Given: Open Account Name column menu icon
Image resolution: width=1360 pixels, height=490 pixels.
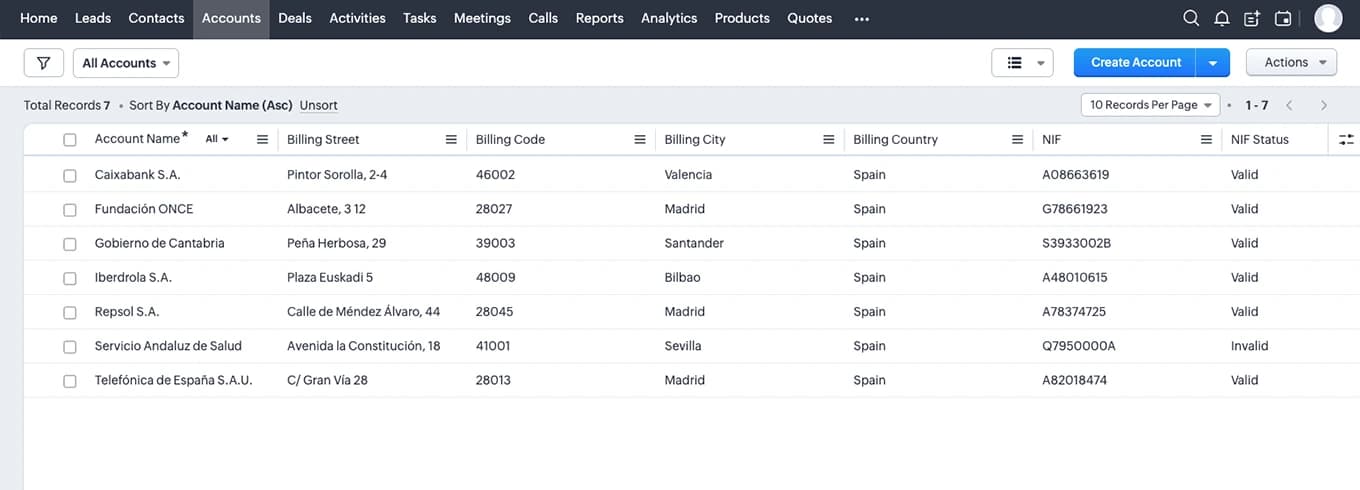Looking at the screenshot, I should [x=263, y=140].
